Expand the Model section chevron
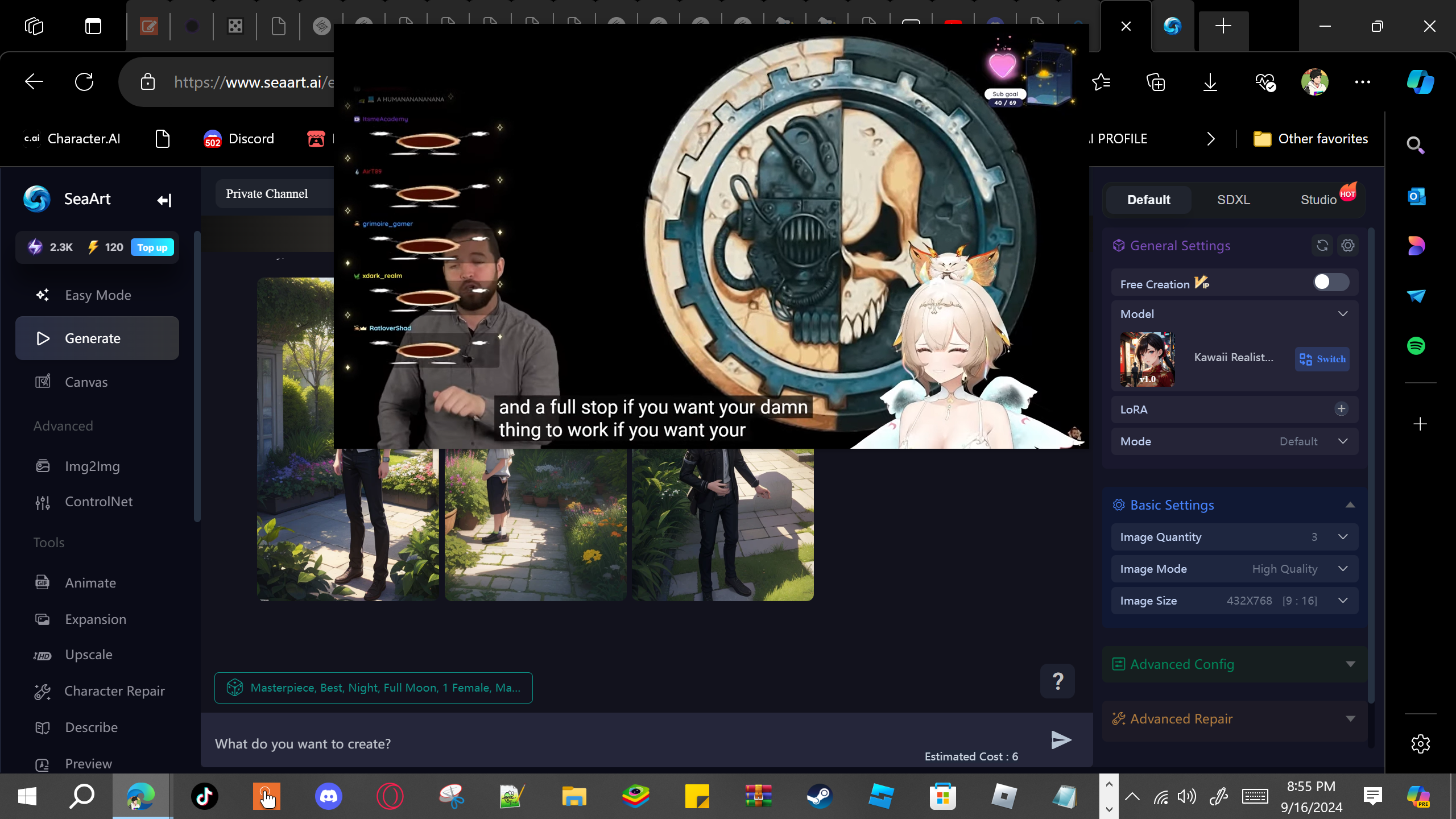The width and height of the screenshot is (1456, 819). 1343,314
